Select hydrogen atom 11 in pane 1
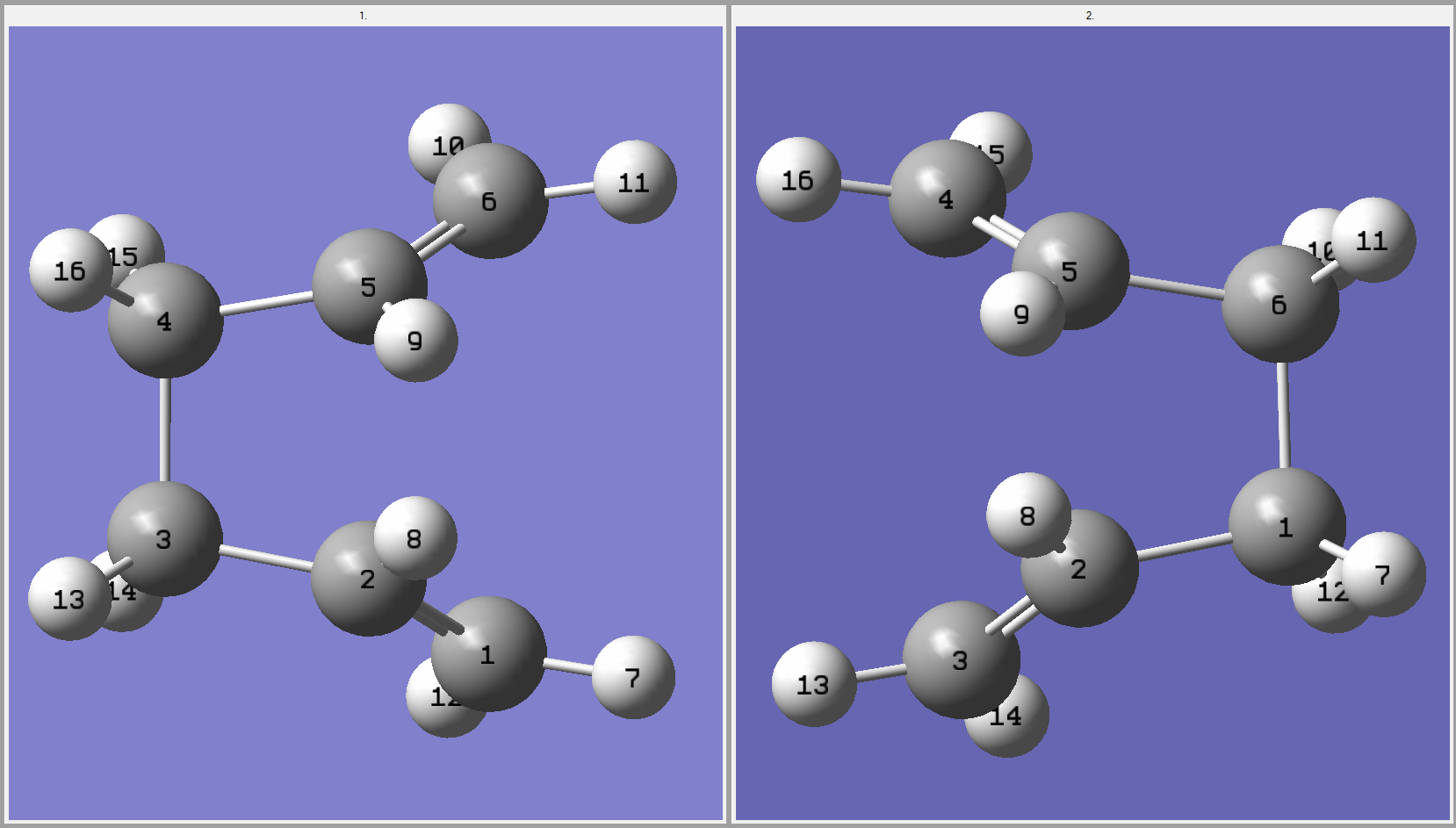This screenshot has height=828, width=1456. [635, 183]
